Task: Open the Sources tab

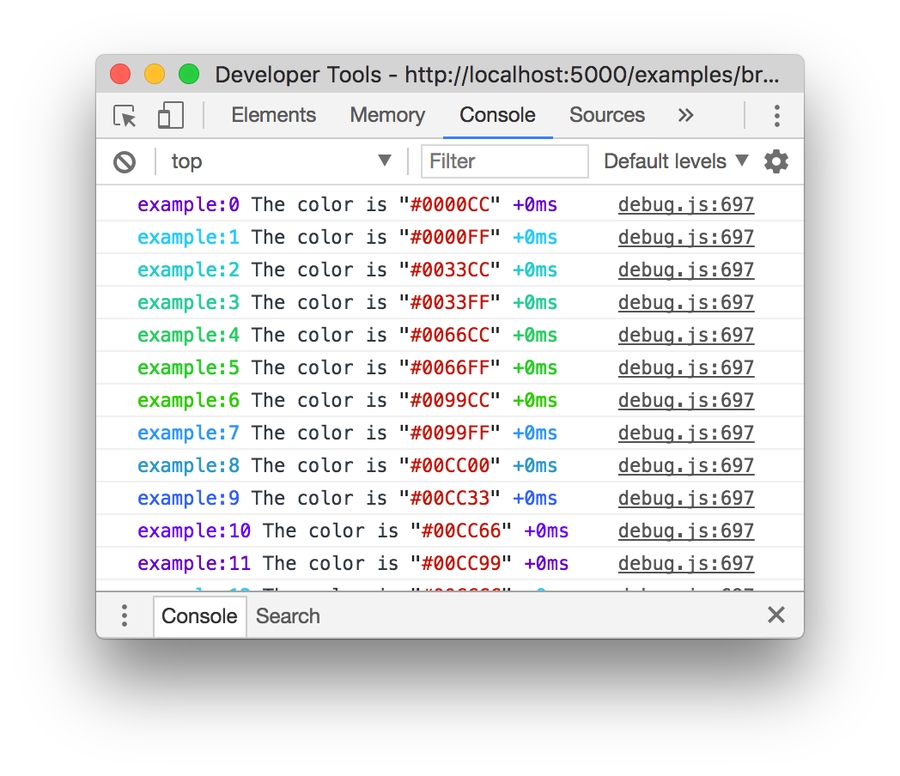Action: pyautogui.click(x=607, y=115)
